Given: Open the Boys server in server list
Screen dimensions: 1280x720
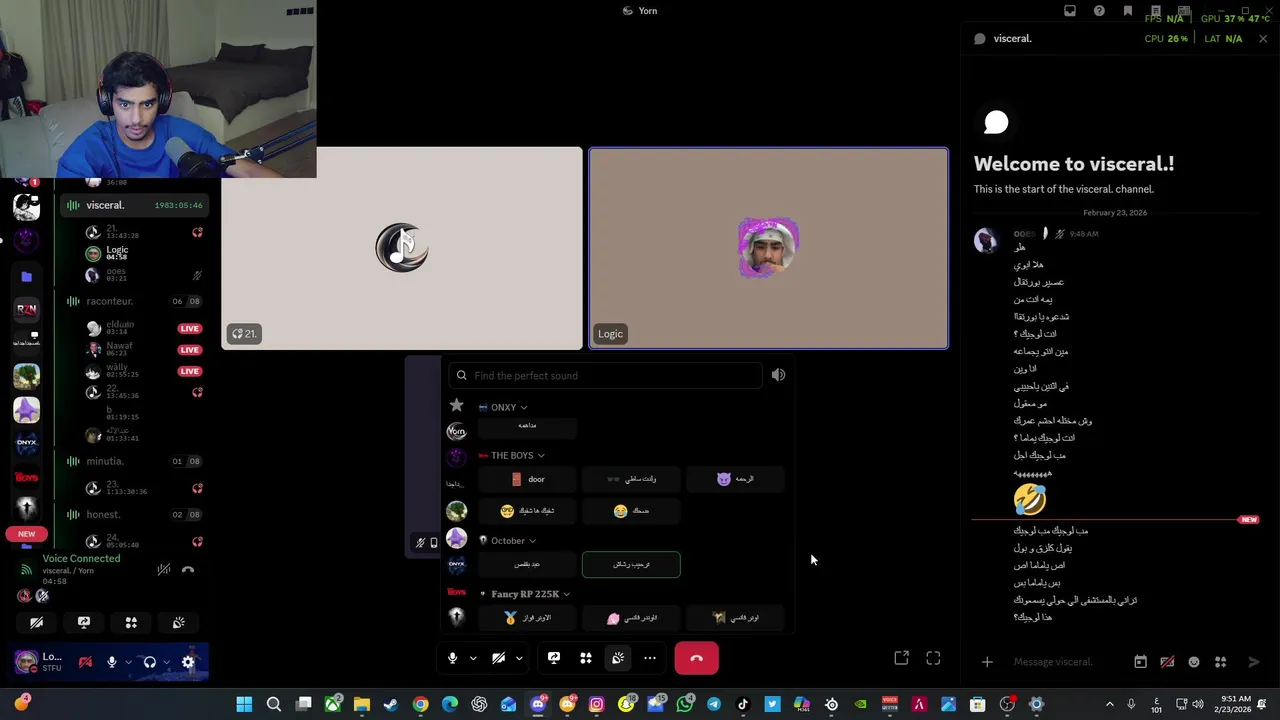Looking at the screenshot, I should pos(26,477).
